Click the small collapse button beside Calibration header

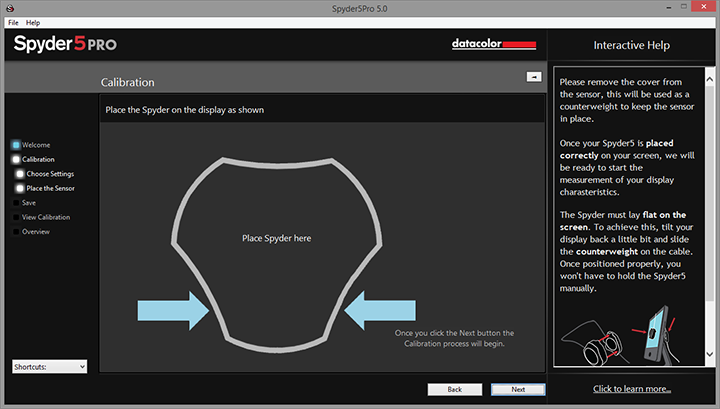tap(533, 77)
